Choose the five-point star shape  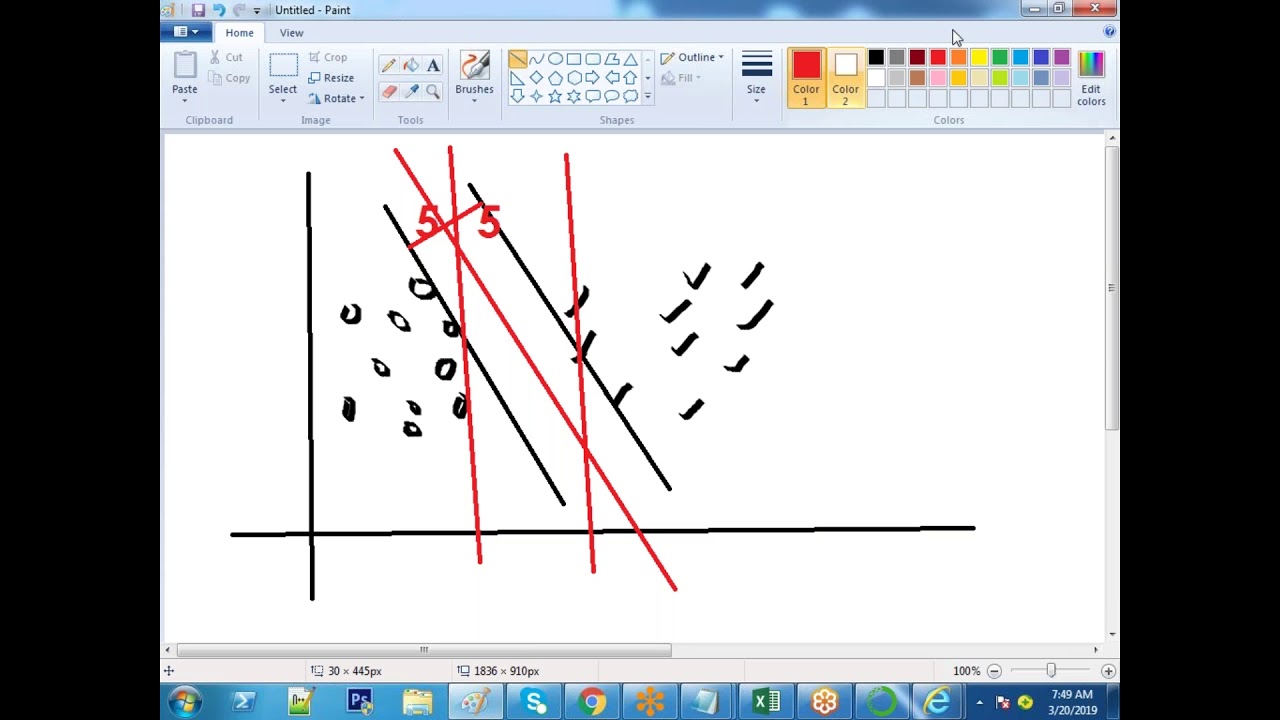pyautogui.click(x=555, y=97)
